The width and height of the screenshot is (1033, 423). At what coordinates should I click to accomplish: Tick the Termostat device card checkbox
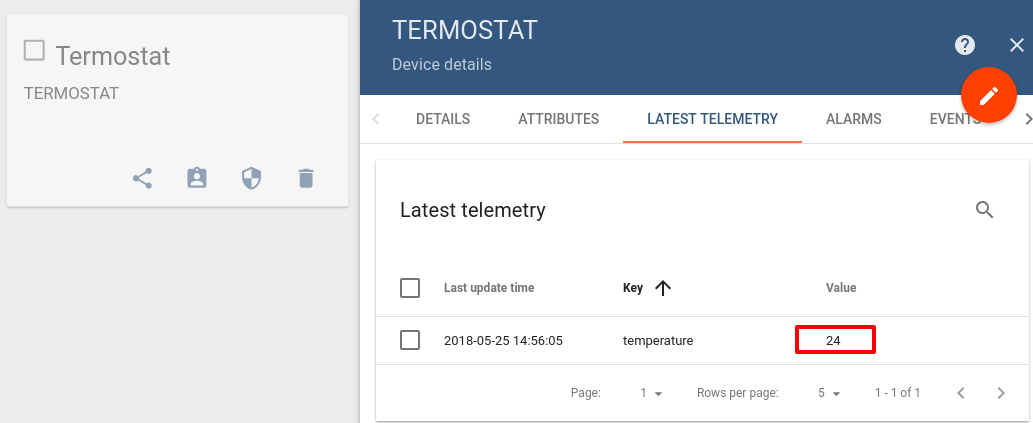point(34,51)
